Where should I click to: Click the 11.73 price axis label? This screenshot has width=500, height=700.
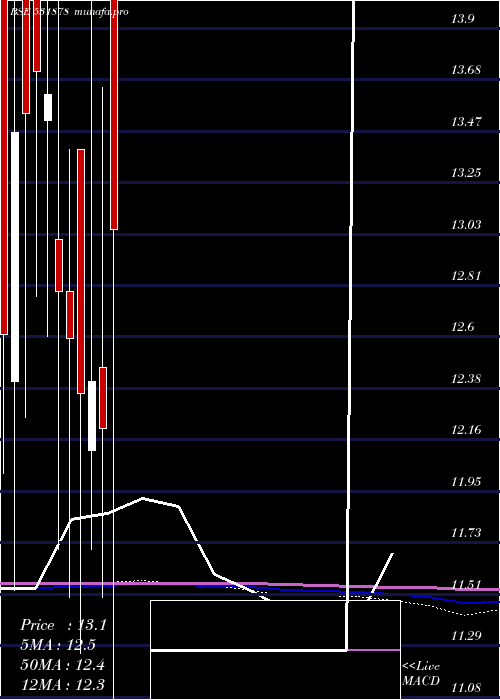coord(466,533)
